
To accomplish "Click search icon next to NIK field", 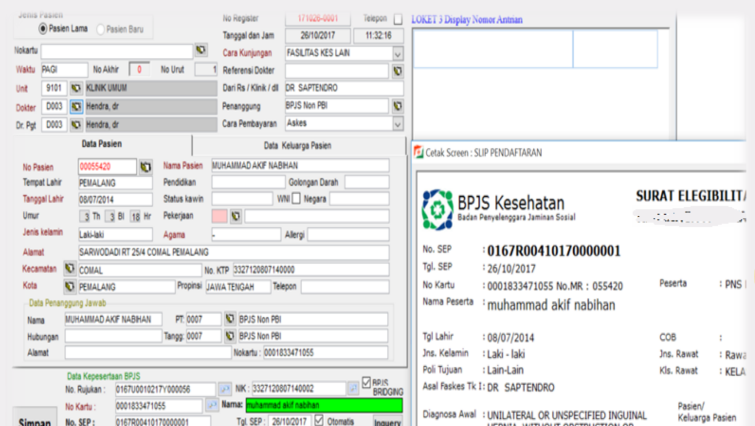I will 353,387.
